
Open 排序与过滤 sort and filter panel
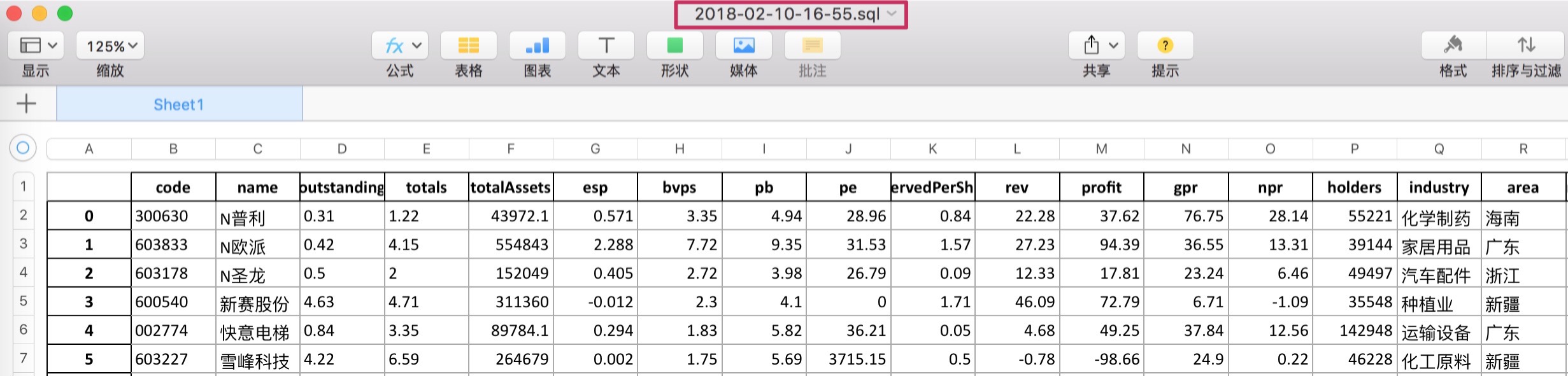tap(1526, 46)
